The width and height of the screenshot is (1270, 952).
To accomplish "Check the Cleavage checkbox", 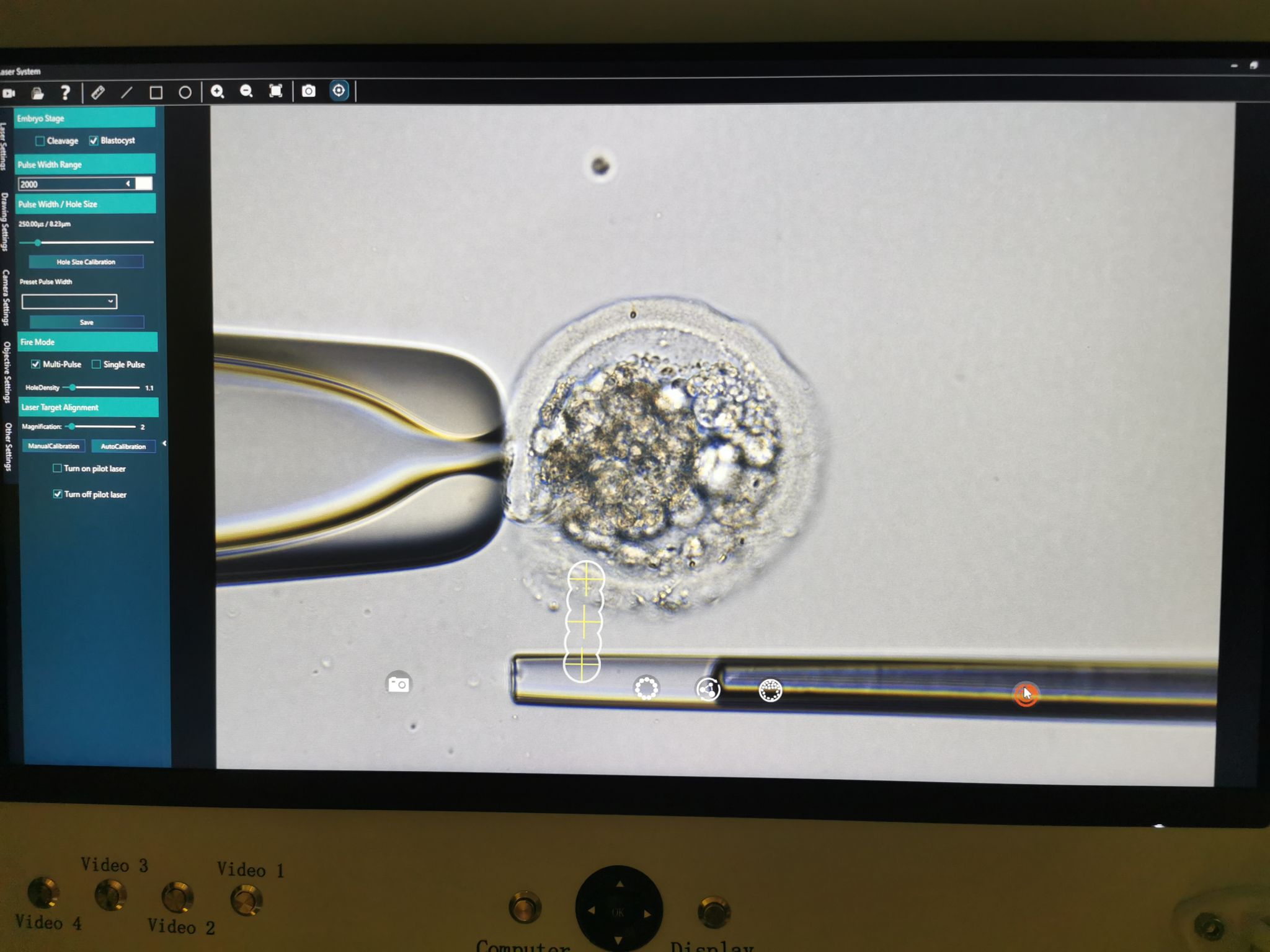I will coord(40,141).
